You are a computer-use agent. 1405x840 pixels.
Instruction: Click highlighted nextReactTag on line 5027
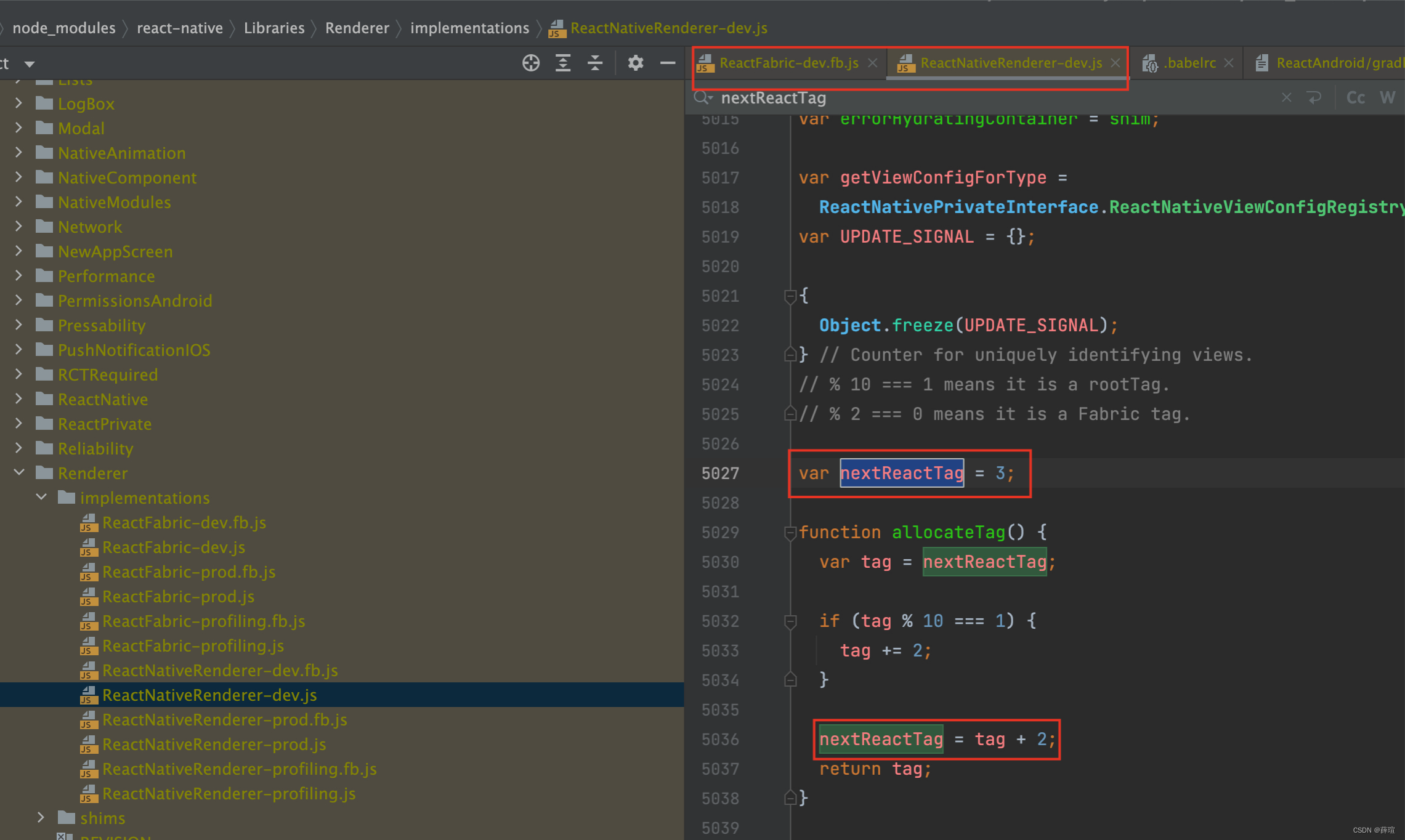902,473
